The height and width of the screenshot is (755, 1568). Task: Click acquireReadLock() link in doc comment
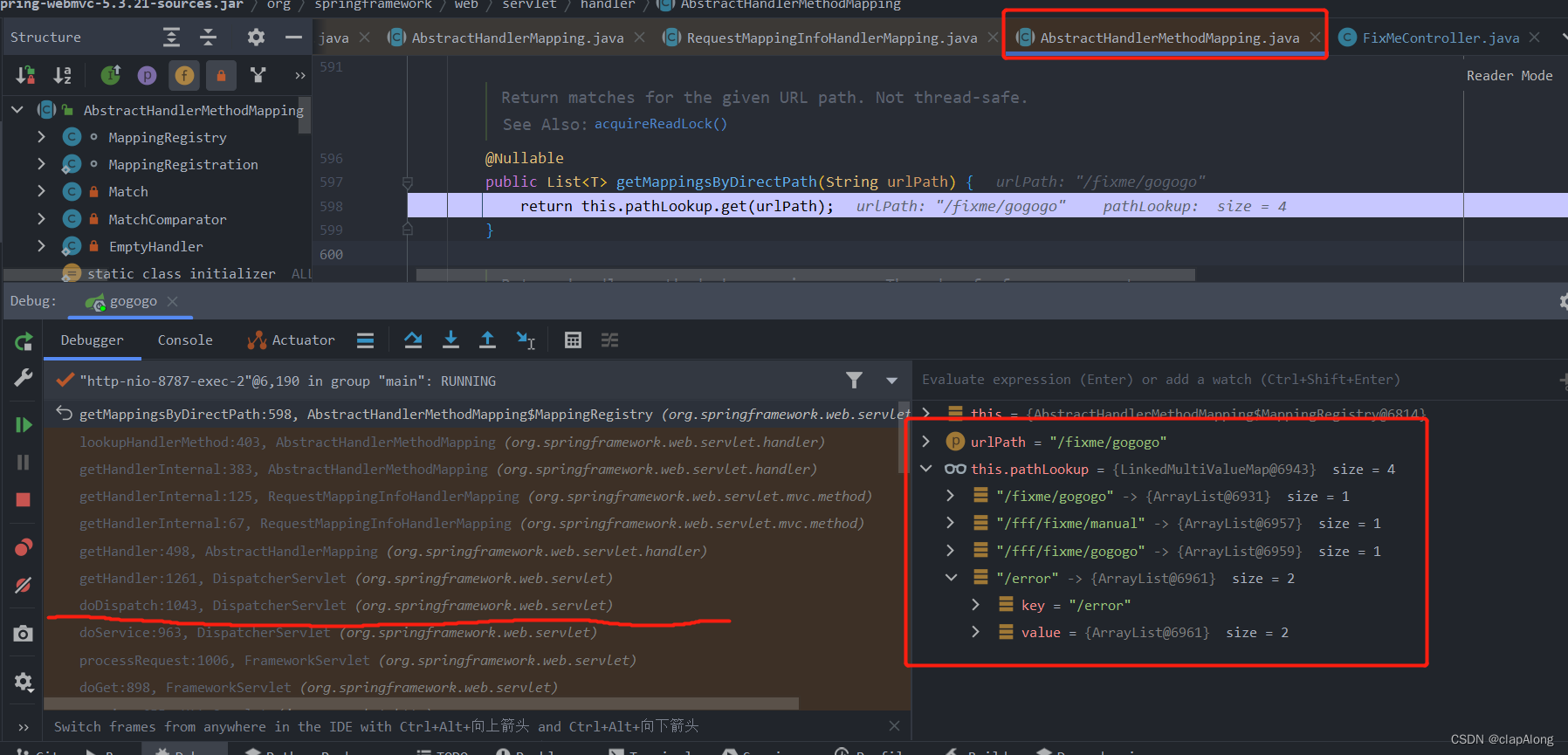(661, 124)
